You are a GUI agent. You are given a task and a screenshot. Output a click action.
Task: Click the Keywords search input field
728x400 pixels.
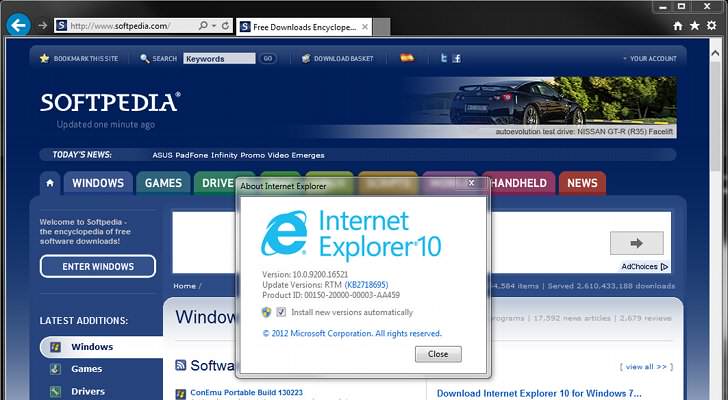pyautogui.click(x=219, y=59)
